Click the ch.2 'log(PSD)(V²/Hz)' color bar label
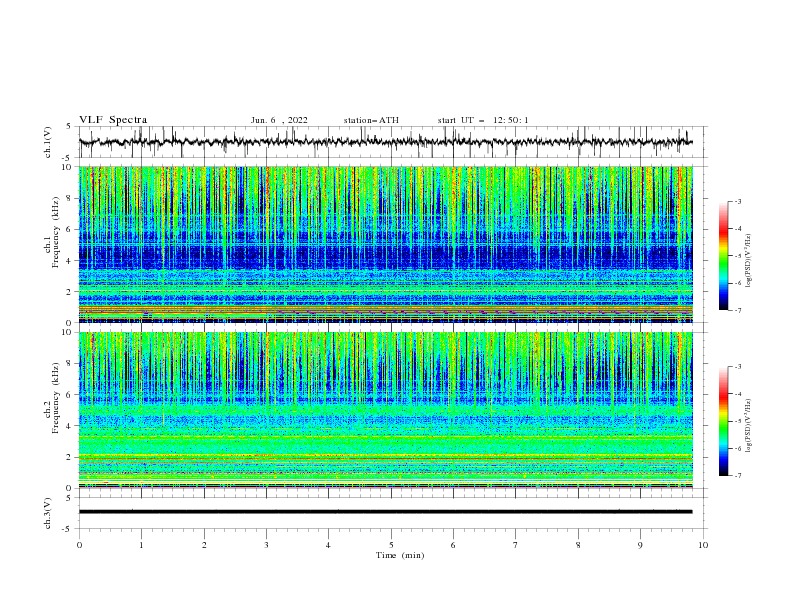792x612 pixels. click(x=749, y=425)
